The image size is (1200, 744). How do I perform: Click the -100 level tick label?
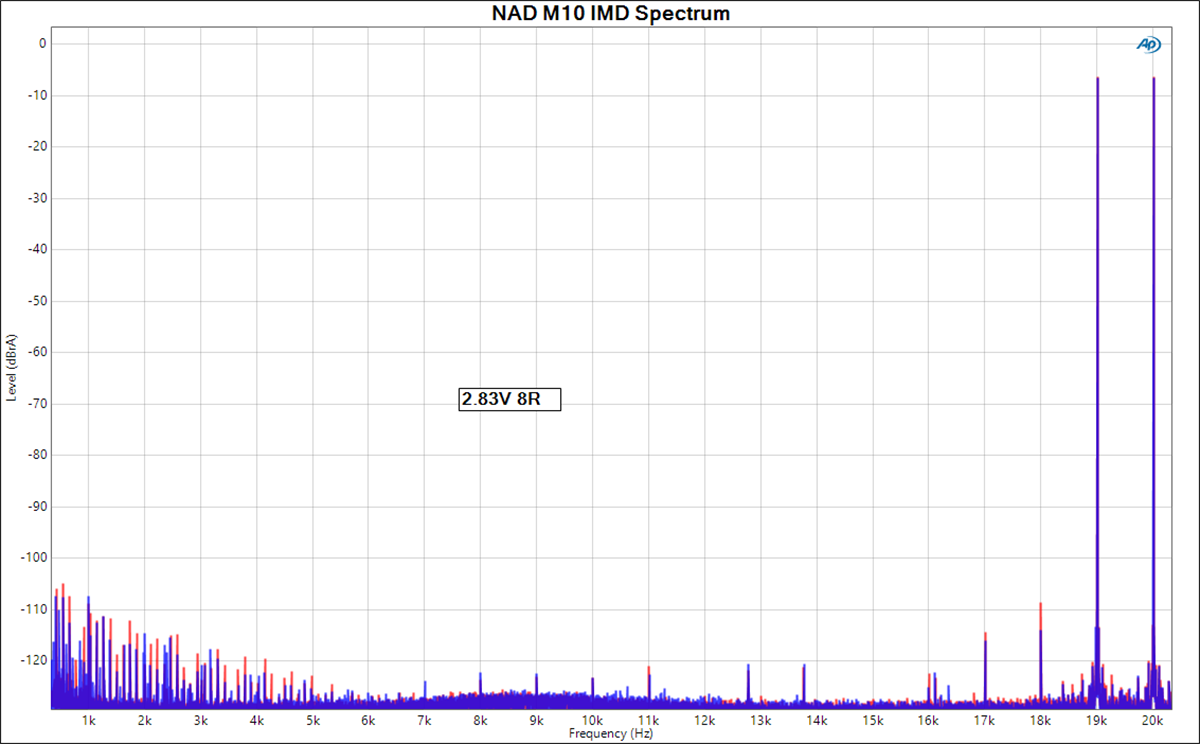(x=35, y=557)
